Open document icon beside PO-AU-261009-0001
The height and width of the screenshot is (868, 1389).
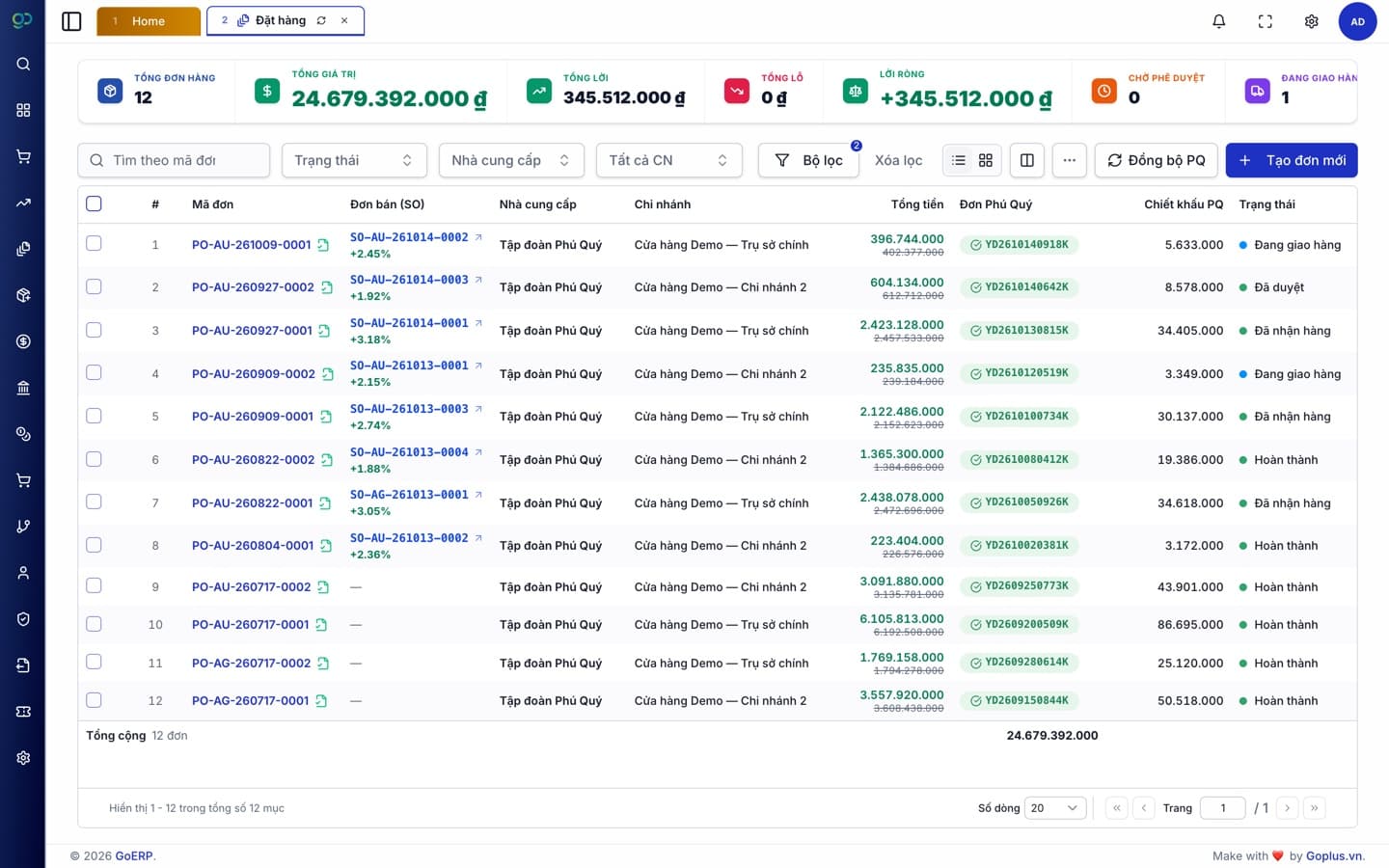point(323,245)
